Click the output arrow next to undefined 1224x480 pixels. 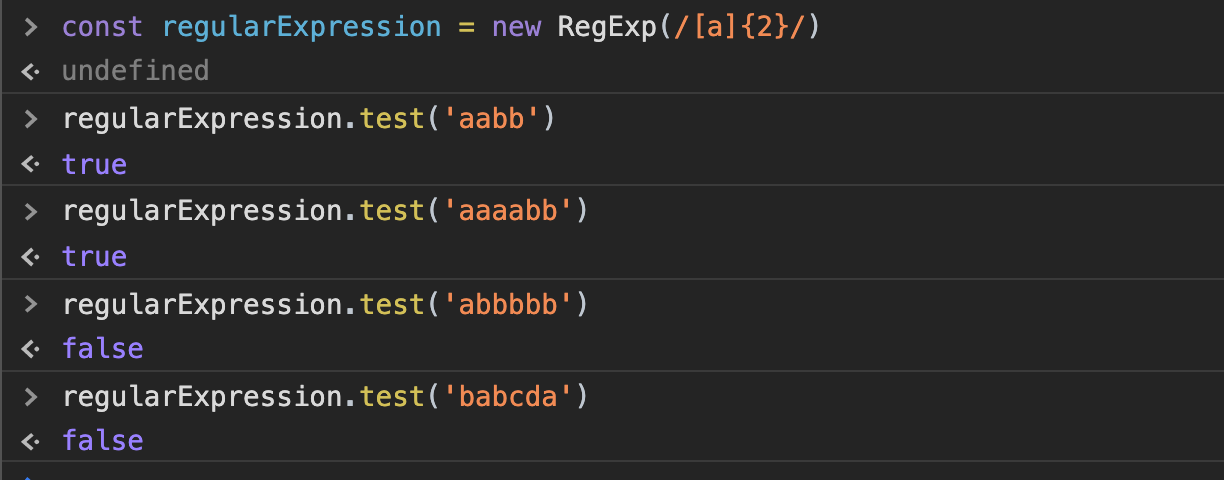tap(31, 71)
